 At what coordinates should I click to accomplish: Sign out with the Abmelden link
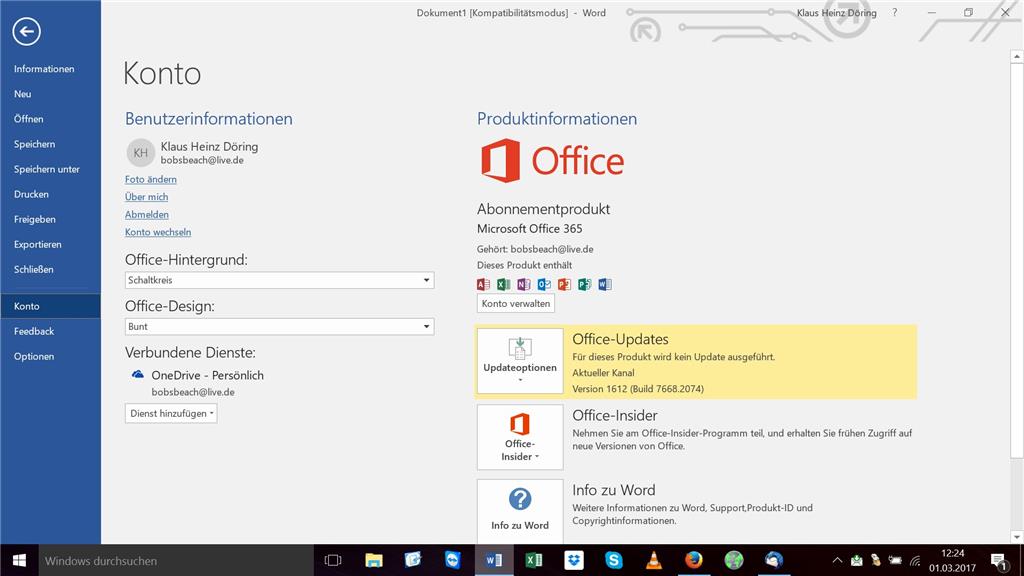coord(147,214)
